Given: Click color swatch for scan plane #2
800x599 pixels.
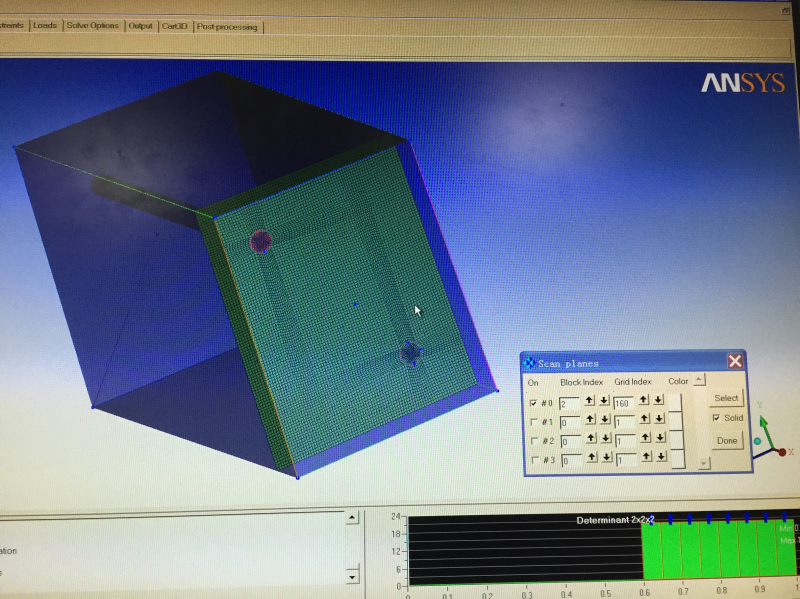Looking at the screenshot, I should click(677, 439).
